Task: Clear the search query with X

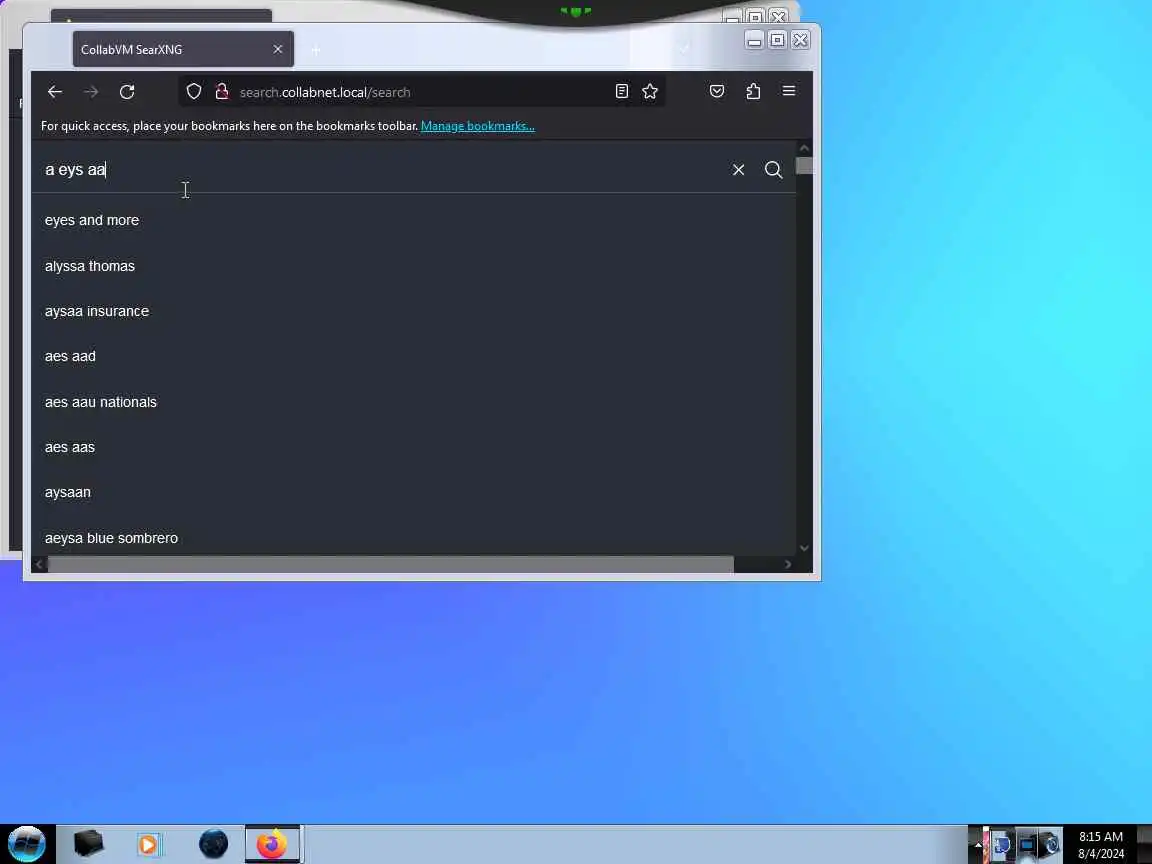Action: click(x=738, y=170)
